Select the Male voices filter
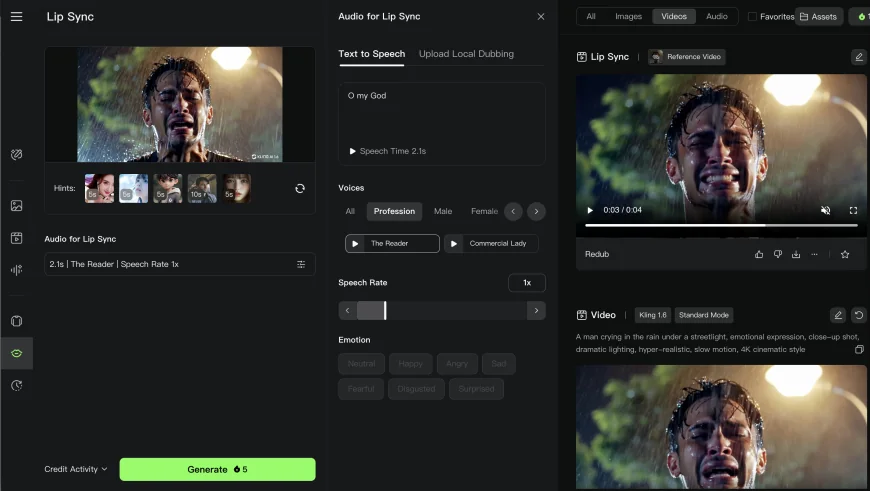Image resolution: width=870 pixels, height=491 pixels. pyautogui.click(x=443, y=211)
